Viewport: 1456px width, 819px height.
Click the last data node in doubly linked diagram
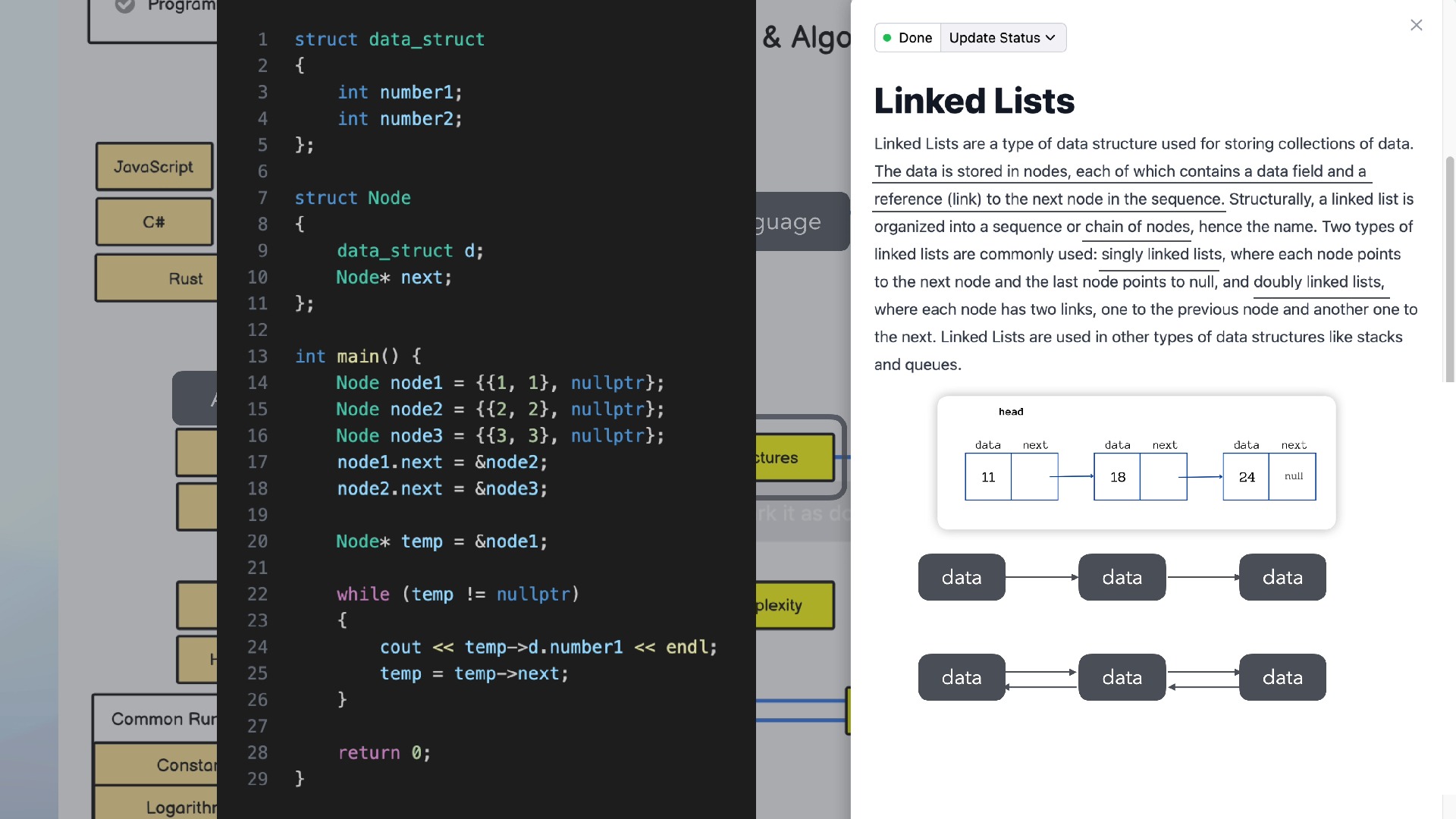tap(1282, 678)
